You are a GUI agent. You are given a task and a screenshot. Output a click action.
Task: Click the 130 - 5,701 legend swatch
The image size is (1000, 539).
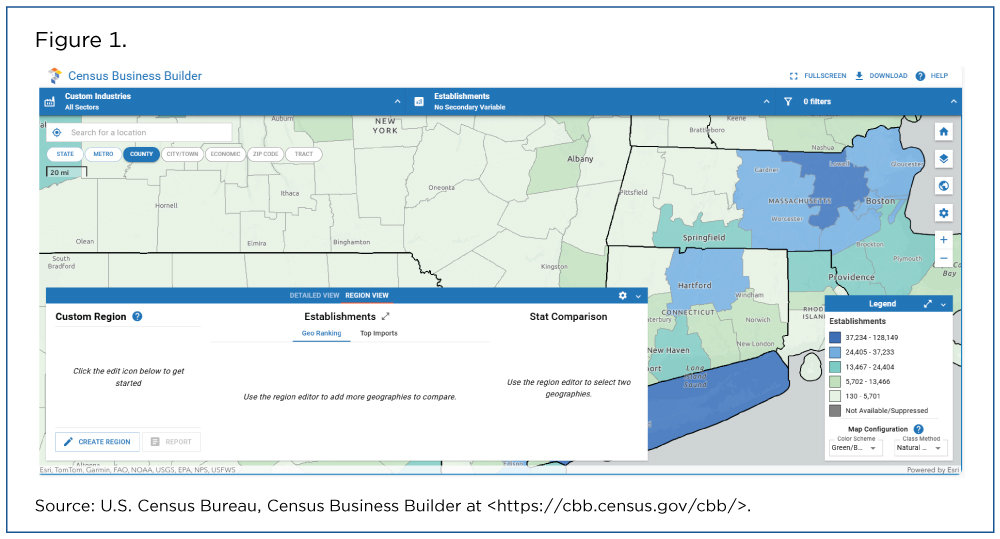click(835, 396)
